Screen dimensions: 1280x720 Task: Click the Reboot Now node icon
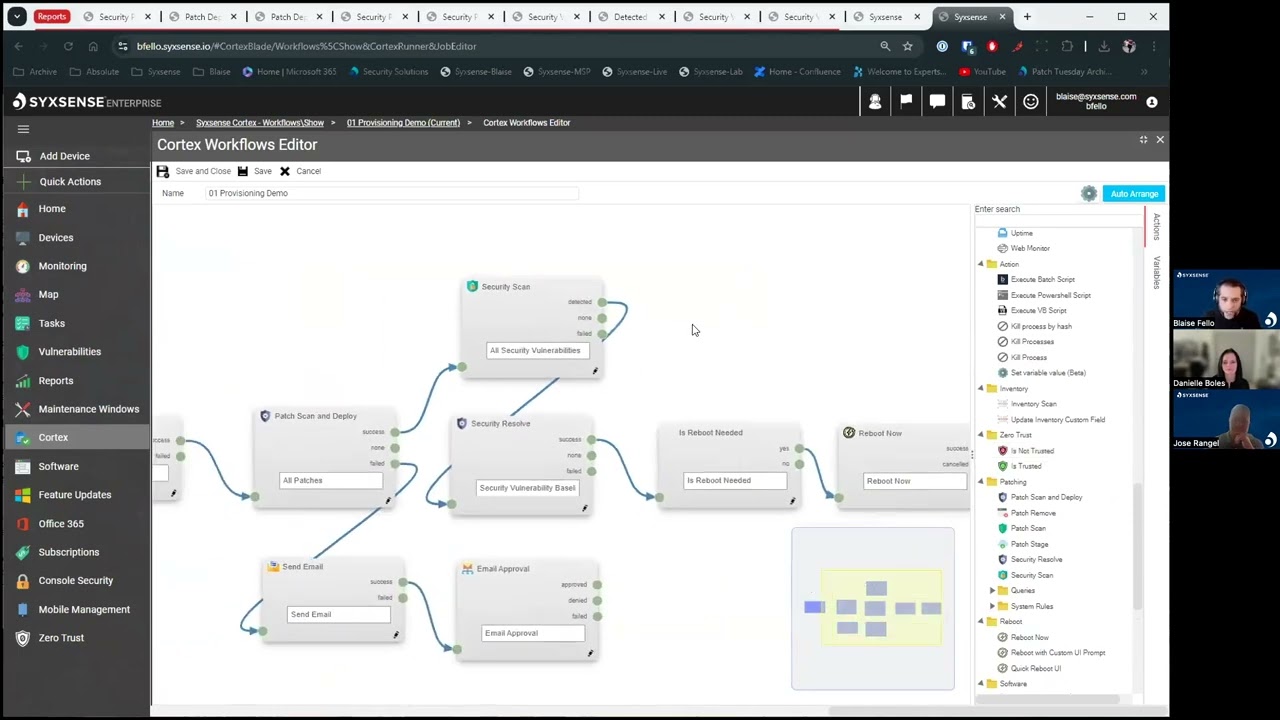point(849,433)
